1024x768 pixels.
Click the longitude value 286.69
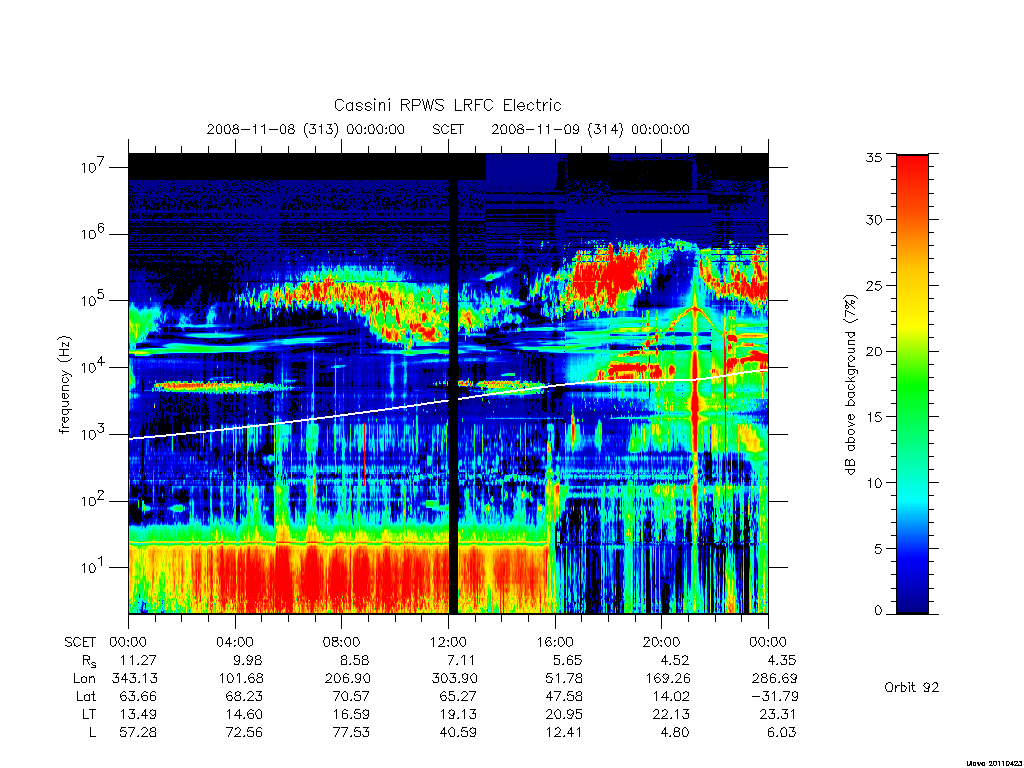coord(775,679)
